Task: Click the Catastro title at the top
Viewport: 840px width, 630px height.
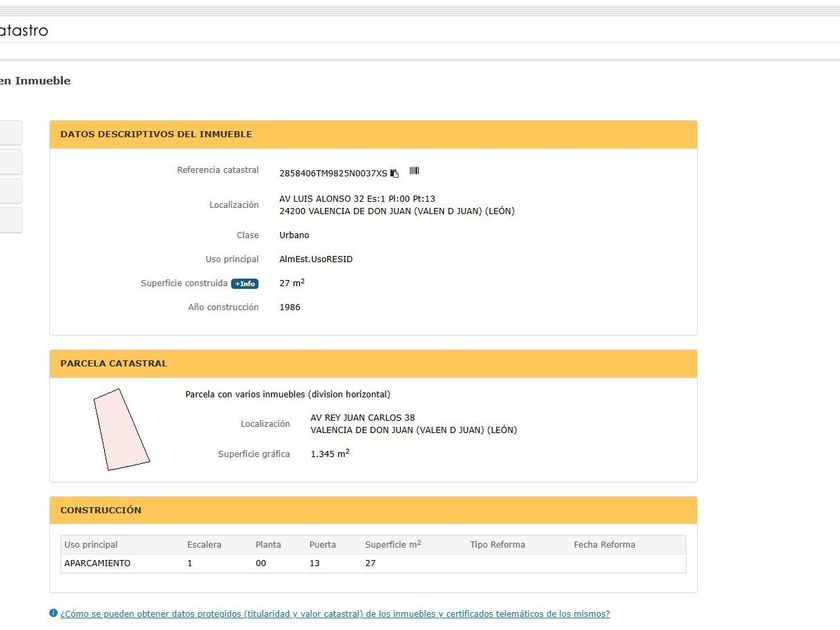Action: pyautogui.click(x=24, y=31)
